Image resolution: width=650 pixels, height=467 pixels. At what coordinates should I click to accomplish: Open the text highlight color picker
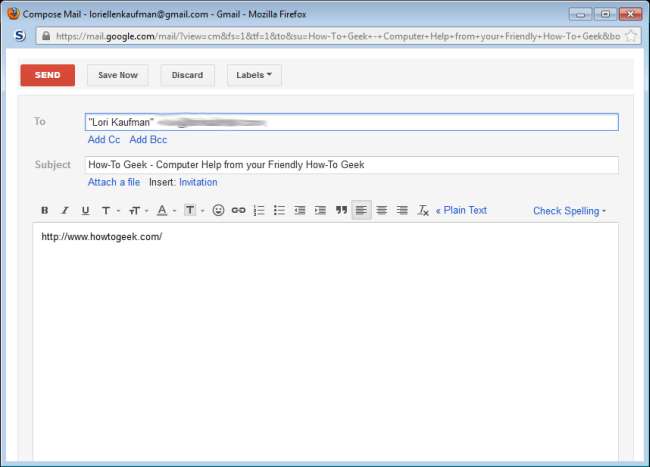(x=193, y=211)
